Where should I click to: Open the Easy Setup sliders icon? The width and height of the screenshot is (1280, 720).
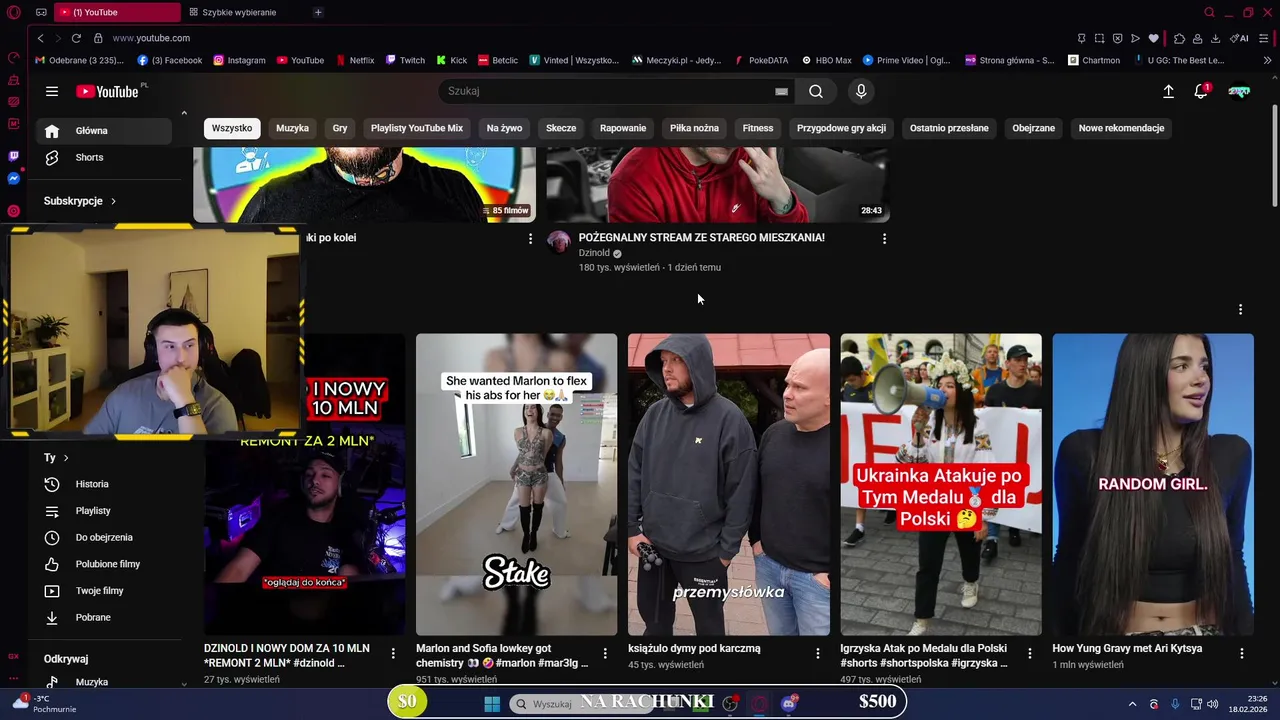(x=1265, y=38)
